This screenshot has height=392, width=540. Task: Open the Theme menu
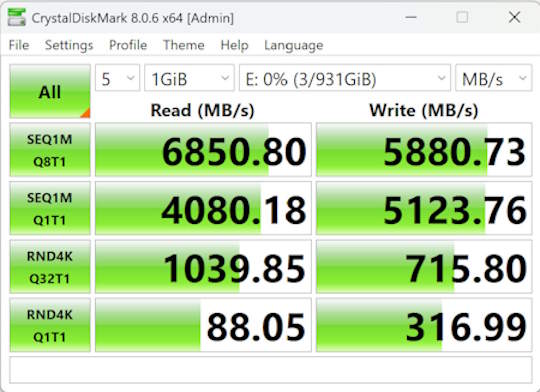184,45
